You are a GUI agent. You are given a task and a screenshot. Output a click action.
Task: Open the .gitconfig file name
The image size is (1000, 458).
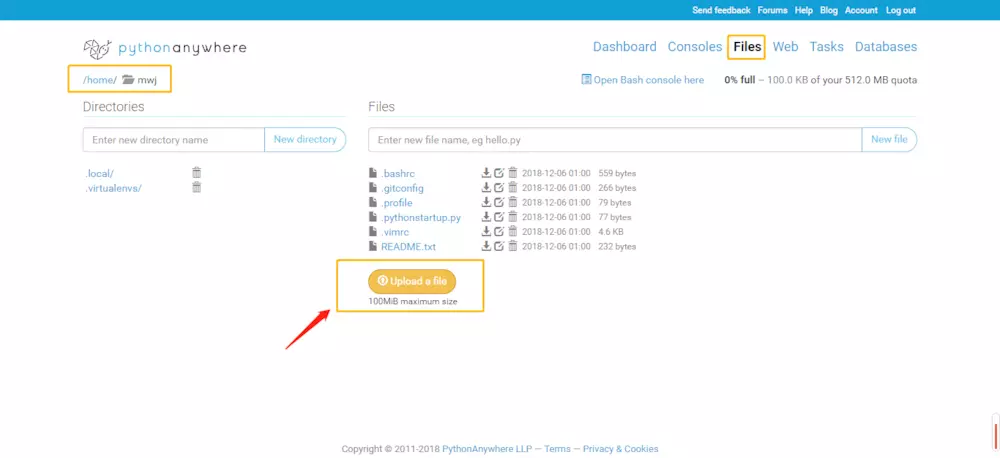pos(402,188)
